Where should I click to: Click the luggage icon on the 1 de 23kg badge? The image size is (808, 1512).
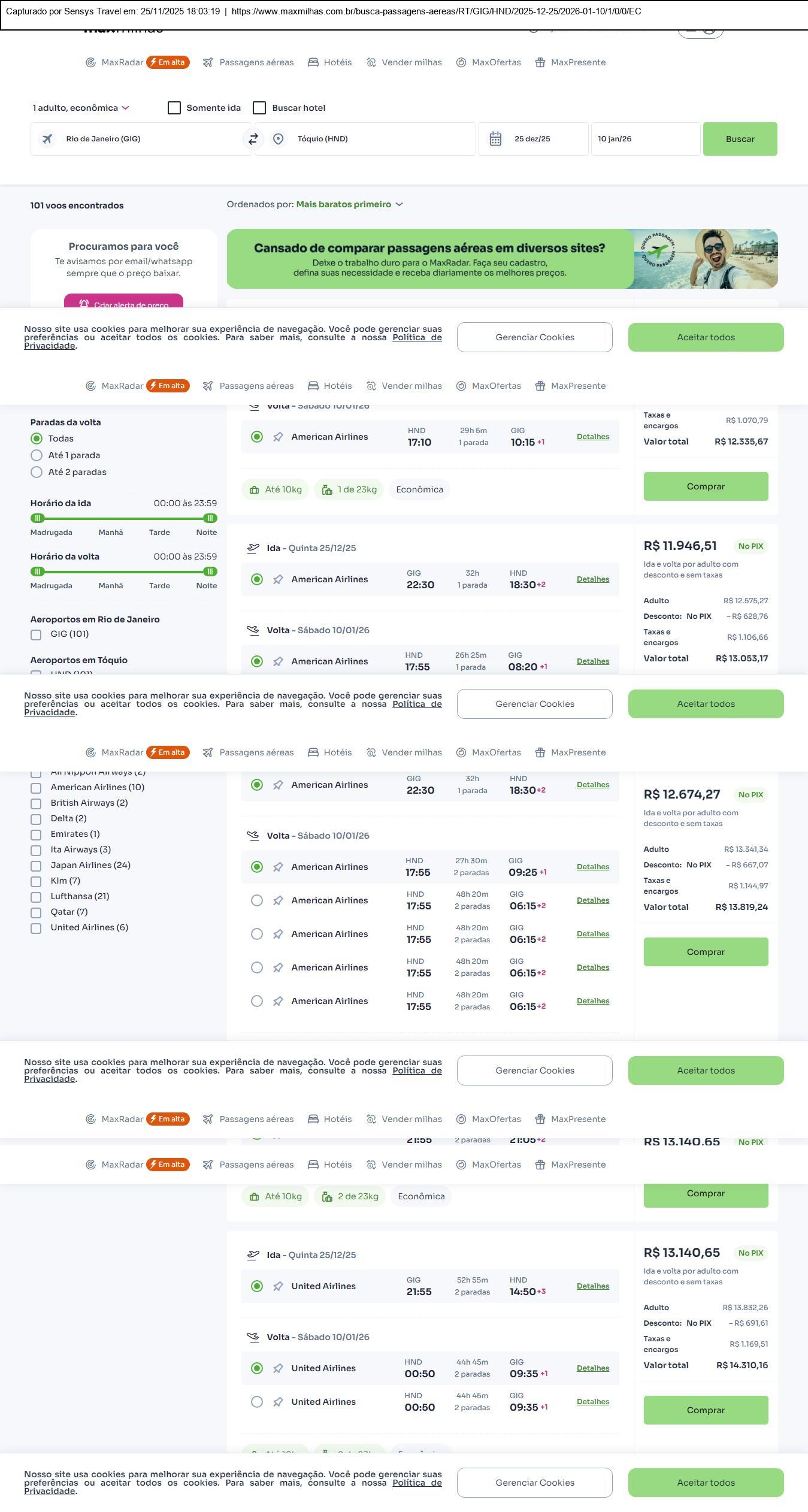pyautogui.click(x=327, y=490)
